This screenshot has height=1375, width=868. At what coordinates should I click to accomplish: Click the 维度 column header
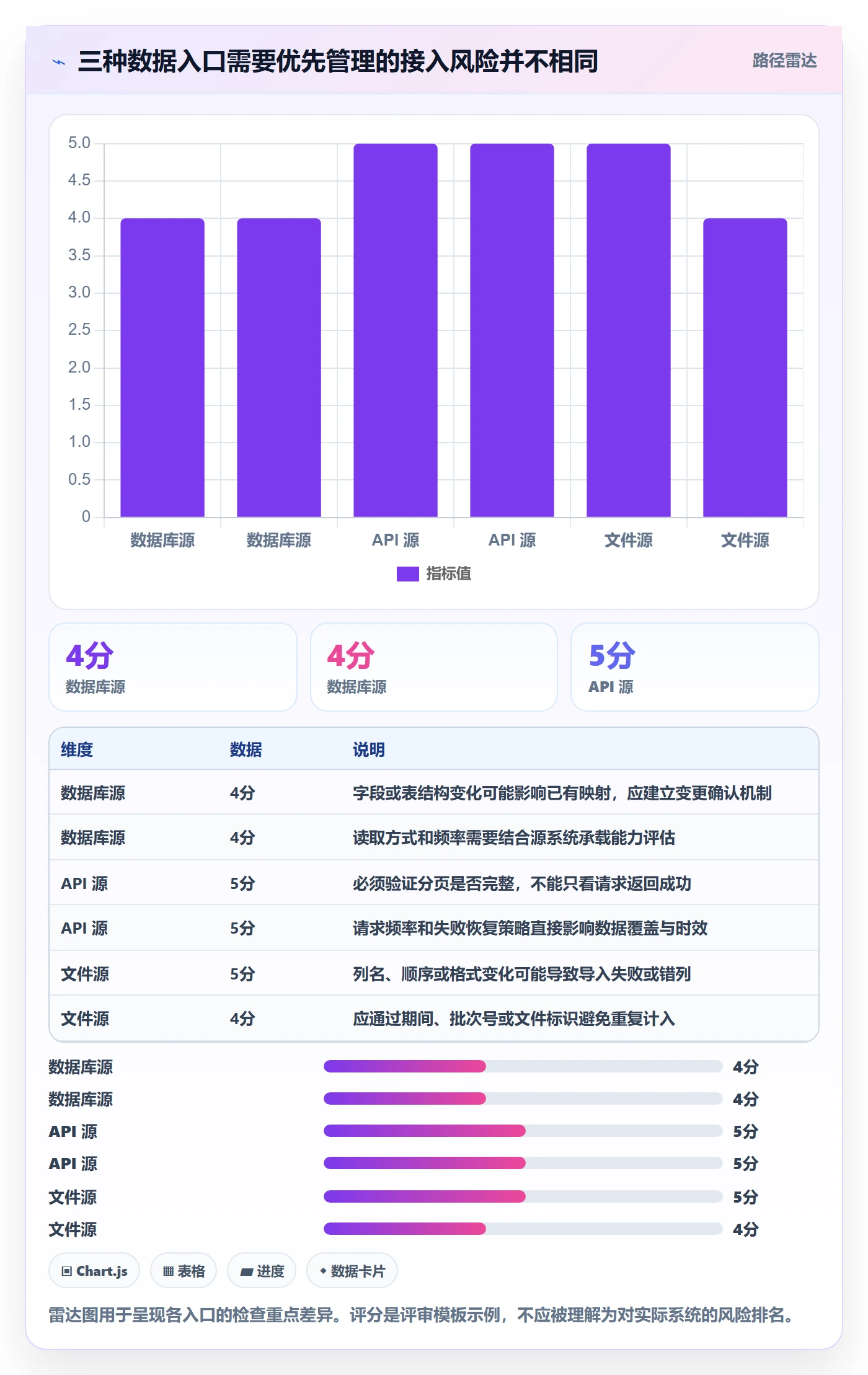(x=77, y=749)
